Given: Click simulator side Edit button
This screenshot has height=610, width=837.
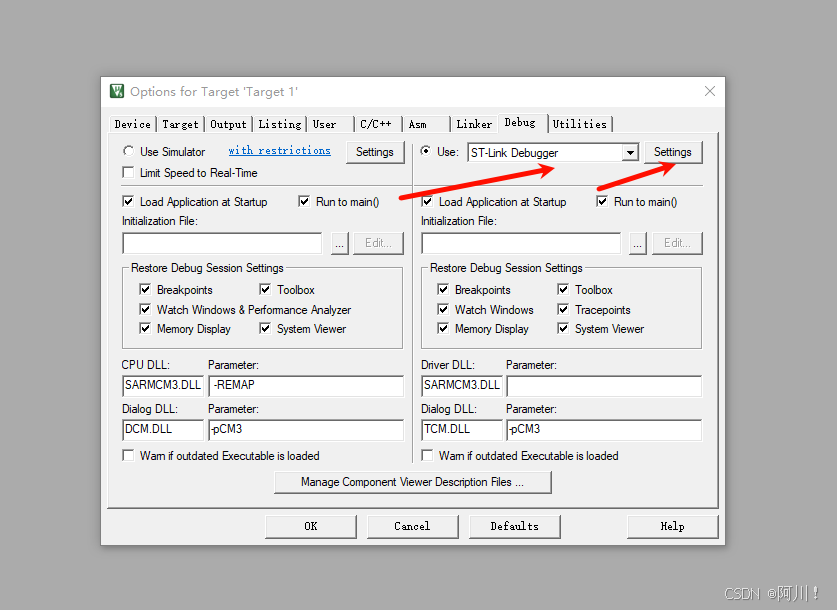Looking at the screenshot, I should 378,243.
